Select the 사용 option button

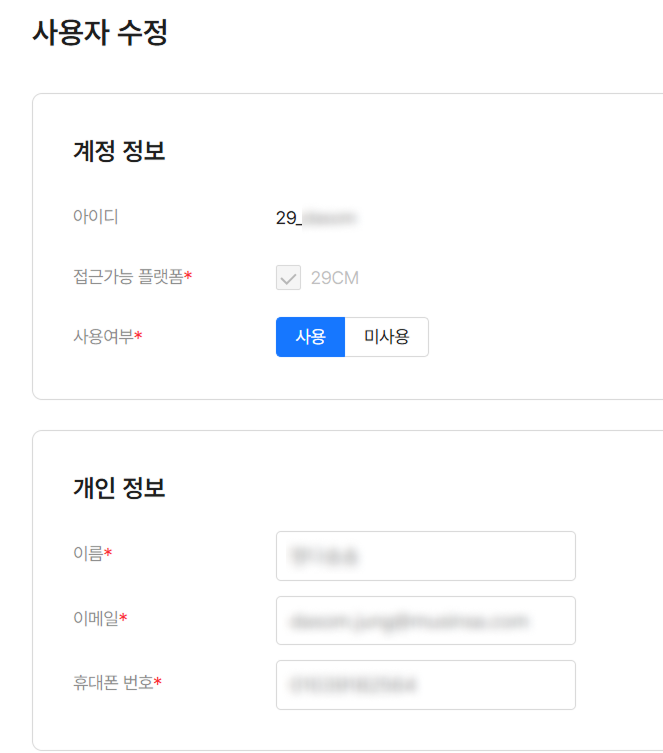pyautogui.click(x=310, y=337)
